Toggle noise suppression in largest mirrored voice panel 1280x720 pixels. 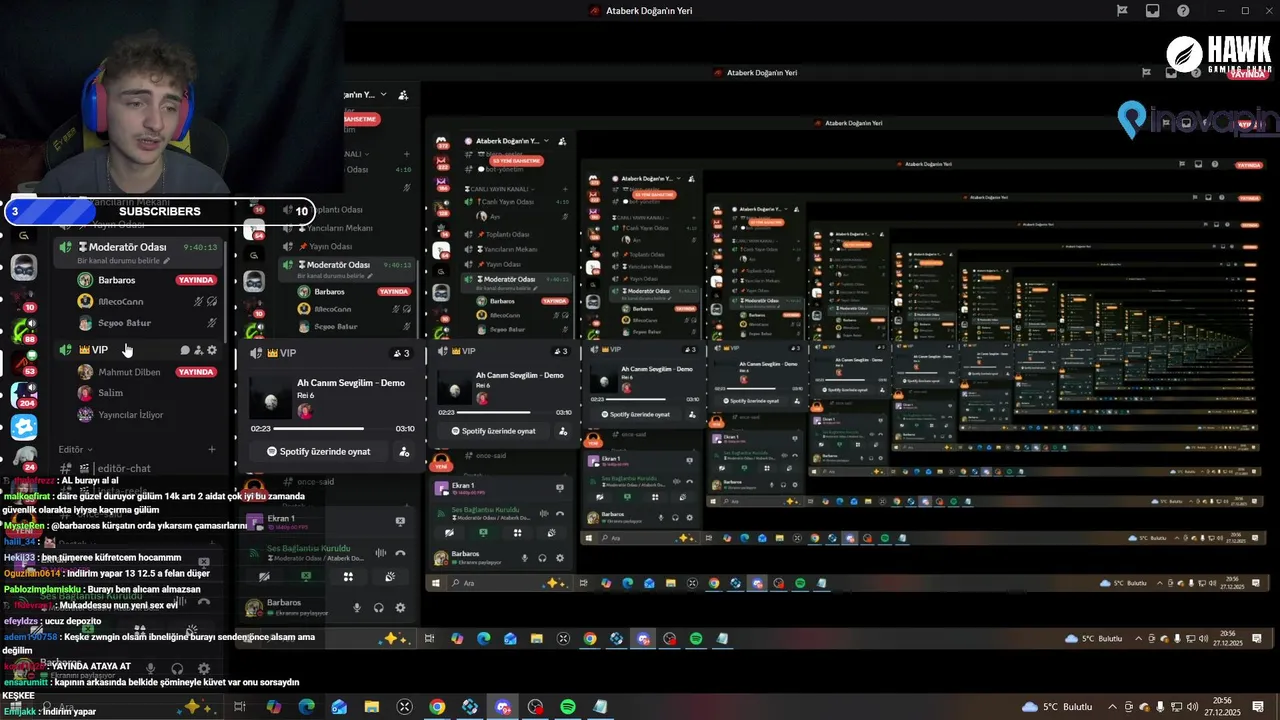pos(380,553)
